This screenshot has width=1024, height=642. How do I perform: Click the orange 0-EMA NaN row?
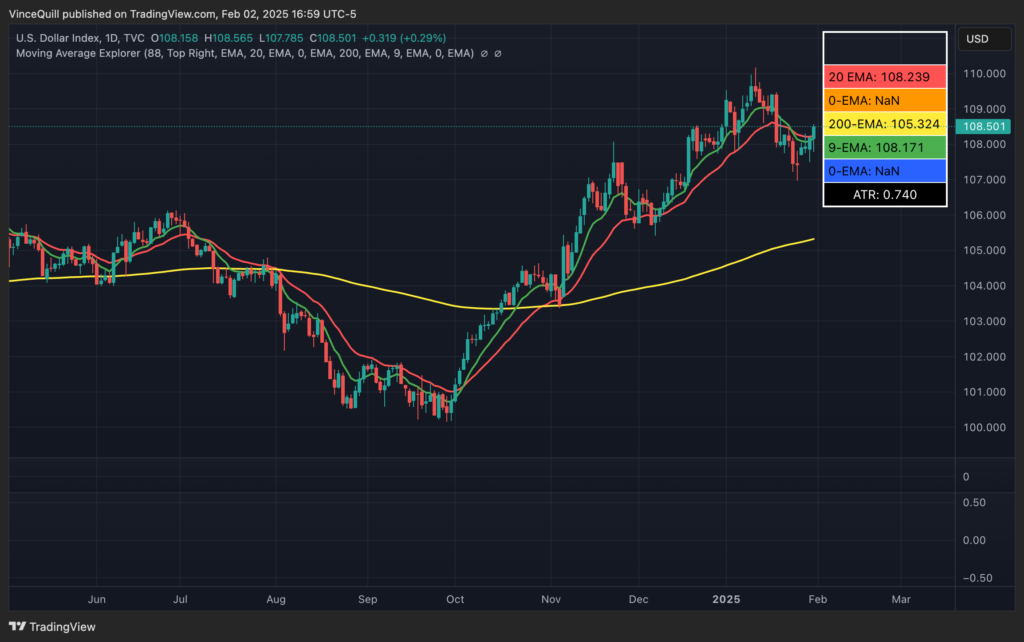coord(884,100)
